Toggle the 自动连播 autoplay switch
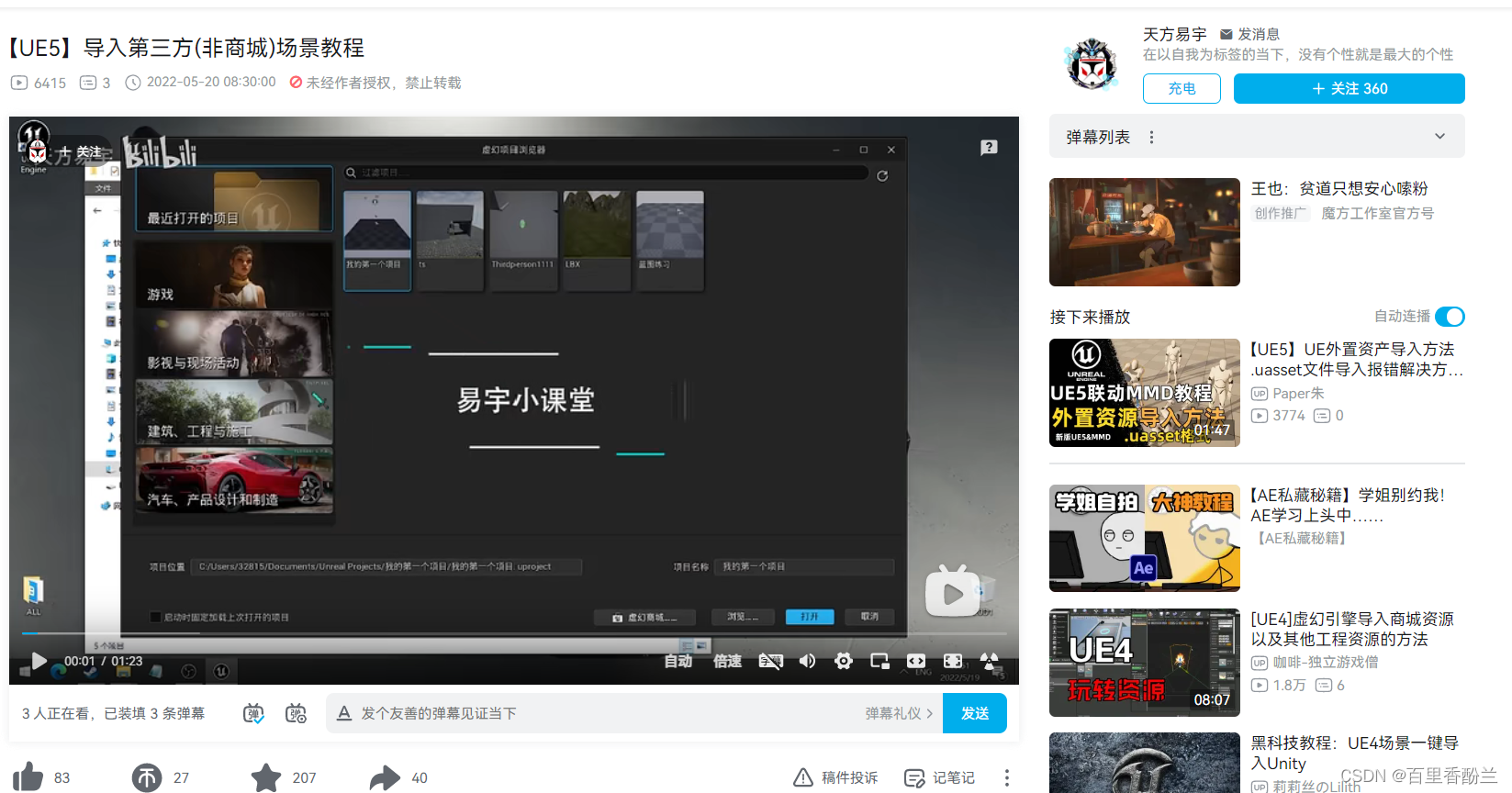The width and height of the screenshot is (1512, 793). (x=1450, y=317)
